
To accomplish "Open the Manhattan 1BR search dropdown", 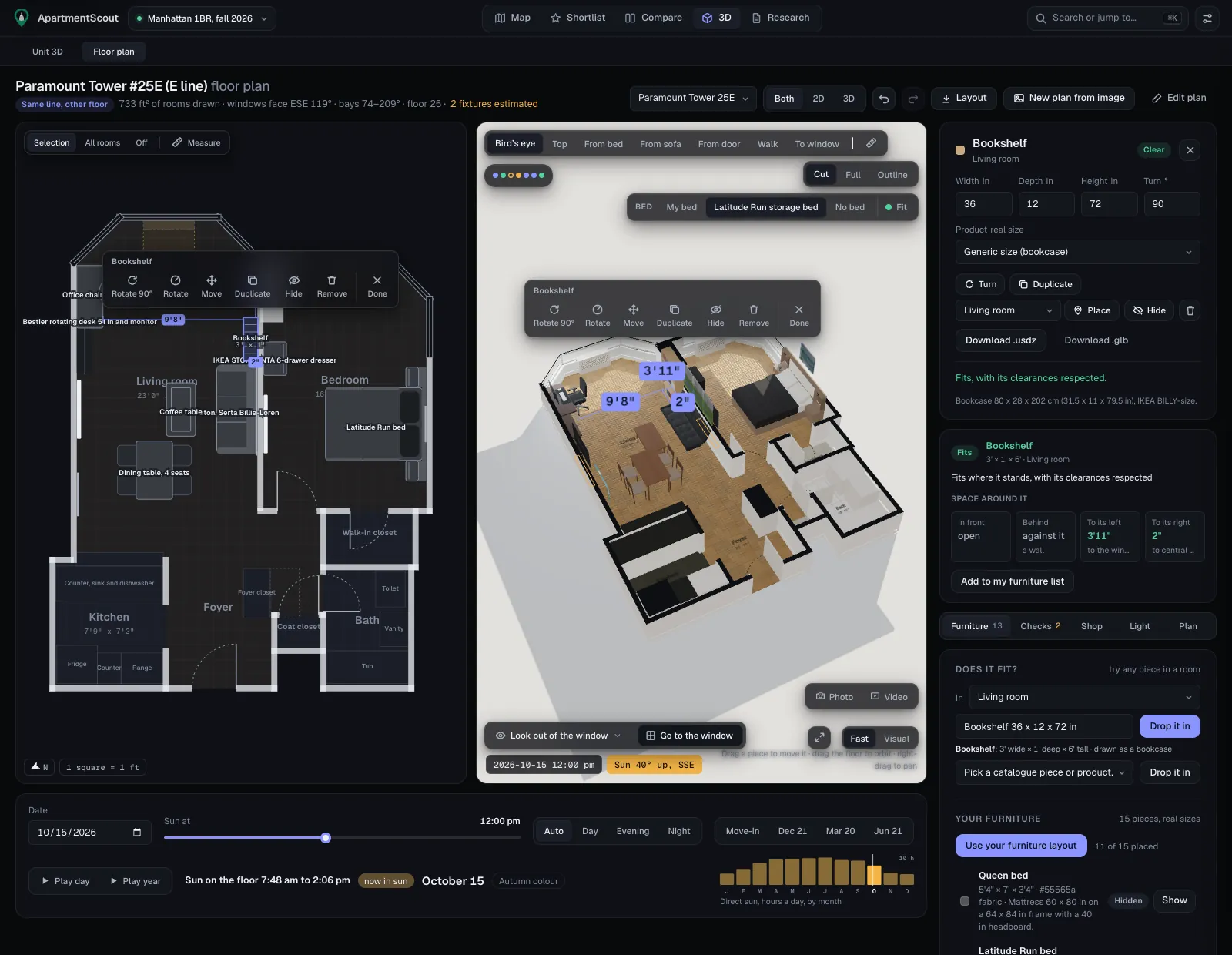I will click(202, 18).
